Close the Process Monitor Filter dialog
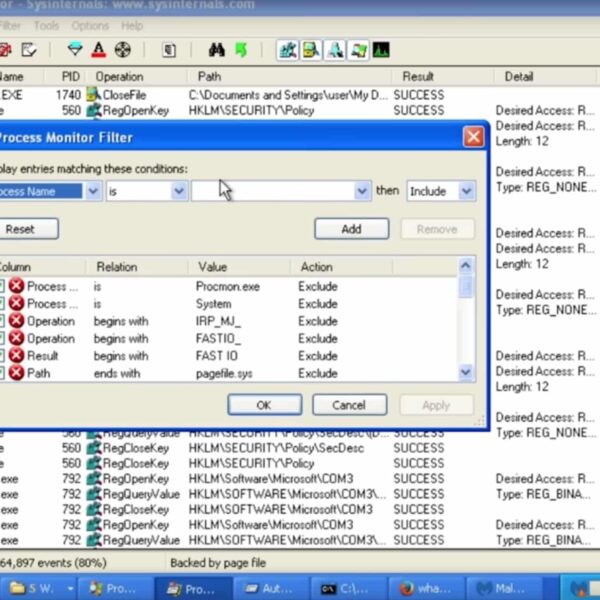 click(473, 137)
